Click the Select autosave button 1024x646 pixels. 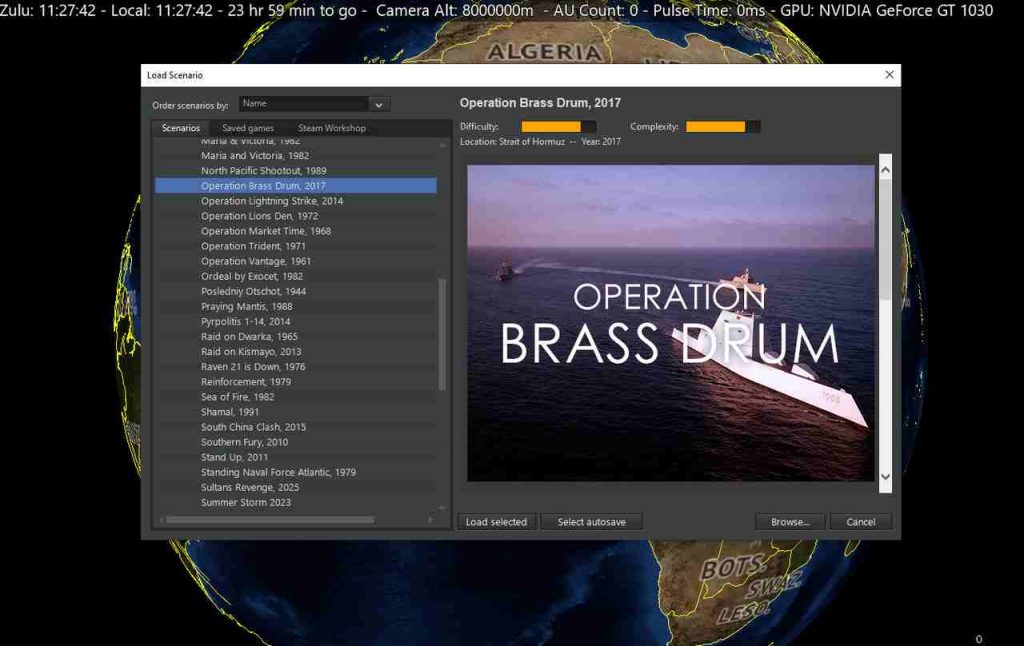click(592, 522)
